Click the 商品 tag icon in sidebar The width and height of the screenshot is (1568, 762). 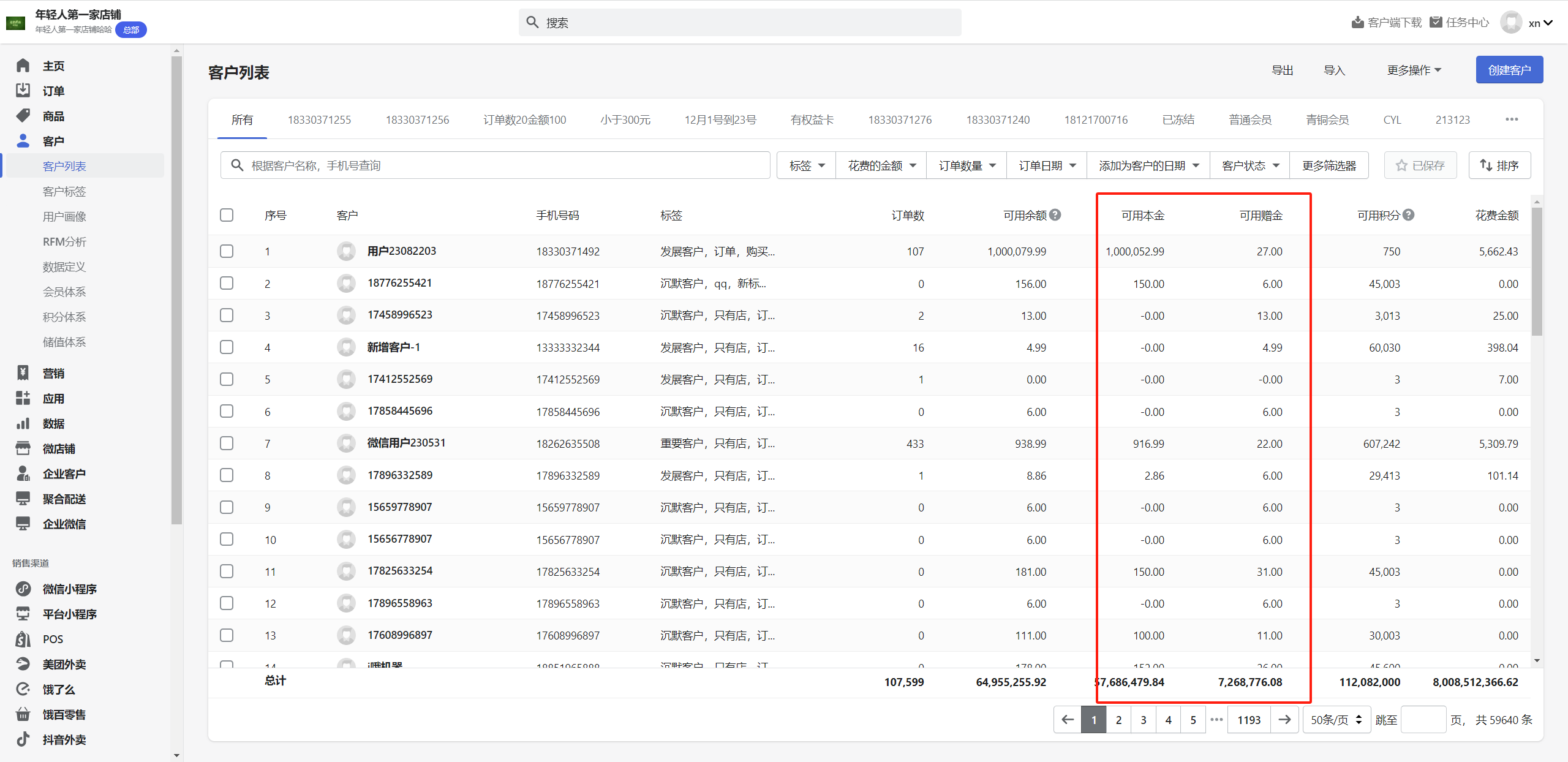23,116
